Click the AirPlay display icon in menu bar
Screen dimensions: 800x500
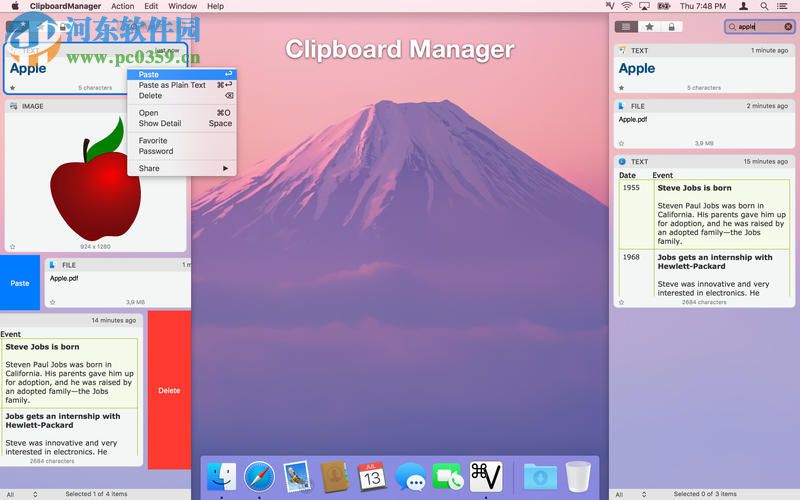tap(644, 6)
